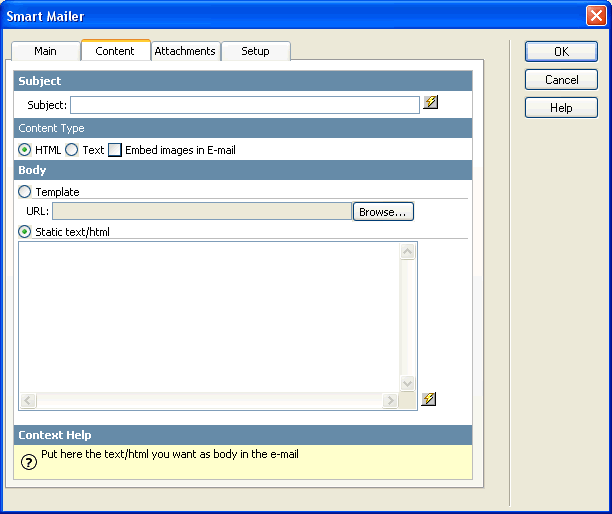Choose the Template body option

(x=25, y=192)
